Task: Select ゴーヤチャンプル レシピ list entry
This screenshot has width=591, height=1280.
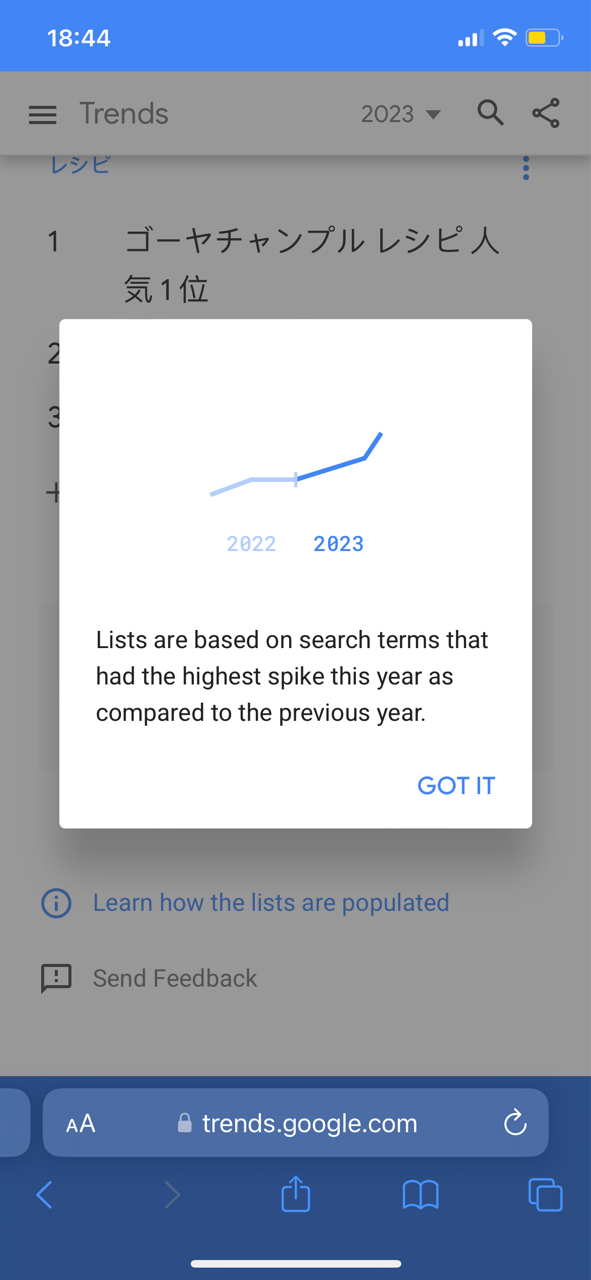Action: [x=312, y=265]
